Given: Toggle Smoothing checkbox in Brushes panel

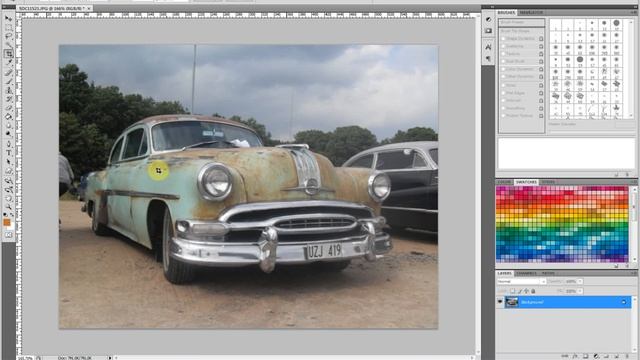Looking at the screenshot, I should coord(503,108).
